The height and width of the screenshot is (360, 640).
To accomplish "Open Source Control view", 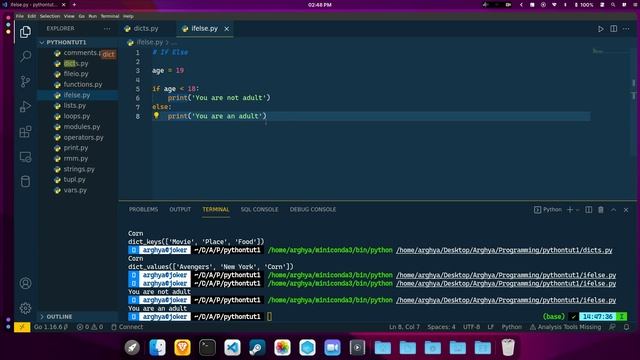I will tap(25, 82).
